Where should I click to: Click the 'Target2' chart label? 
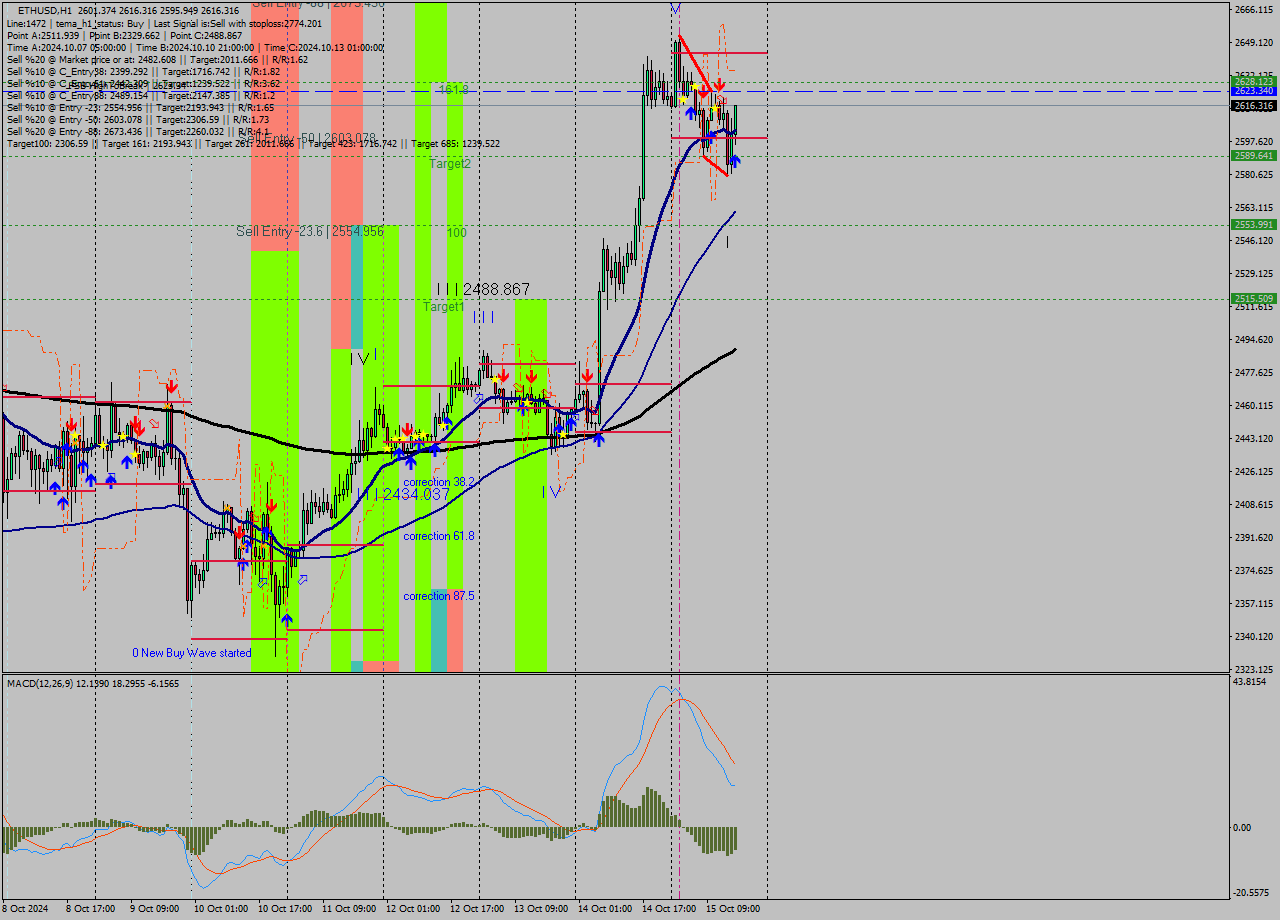tap(450, 163)
